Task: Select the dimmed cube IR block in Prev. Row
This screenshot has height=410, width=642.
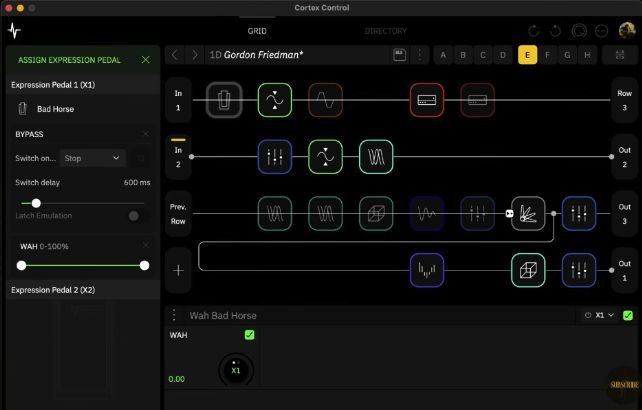Action: tap(376, 213)
